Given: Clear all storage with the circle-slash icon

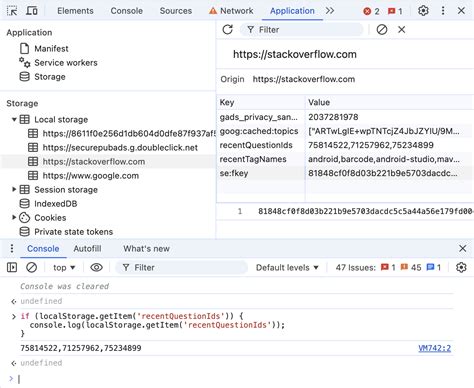Looking at the screenshot, I should pyautogui.click(x=382, y=30).
